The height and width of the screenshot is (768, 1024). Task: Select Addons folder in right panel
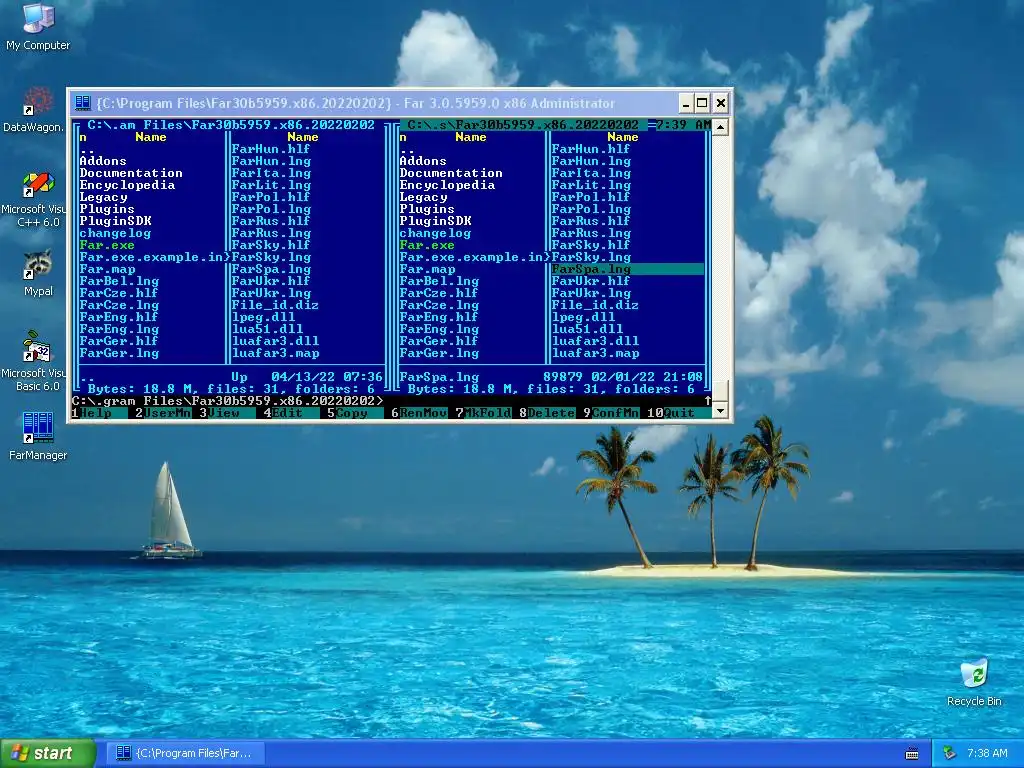coord(423,161)
